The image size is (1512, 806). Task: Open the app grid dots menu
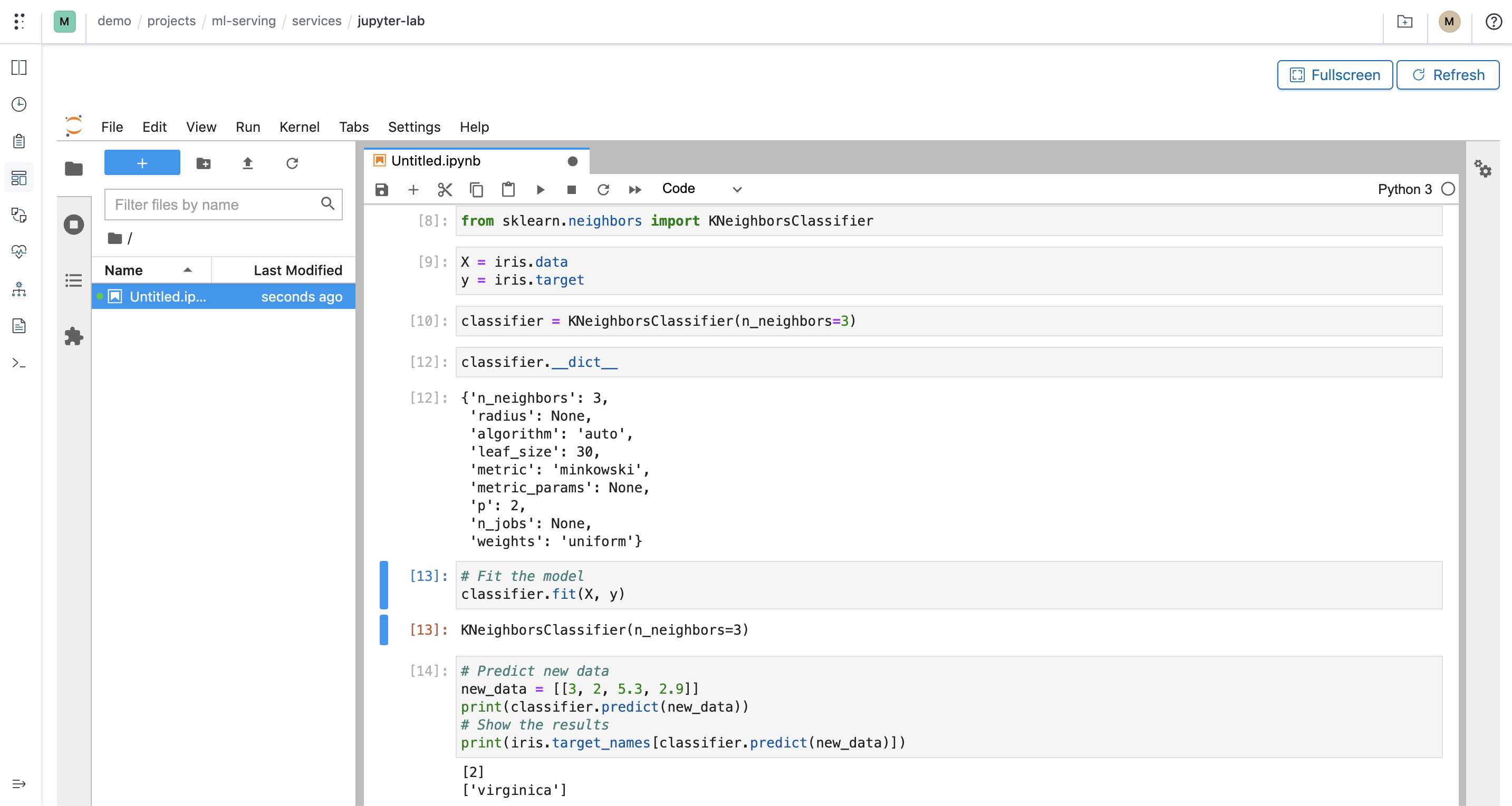click(x=20, y=22)
